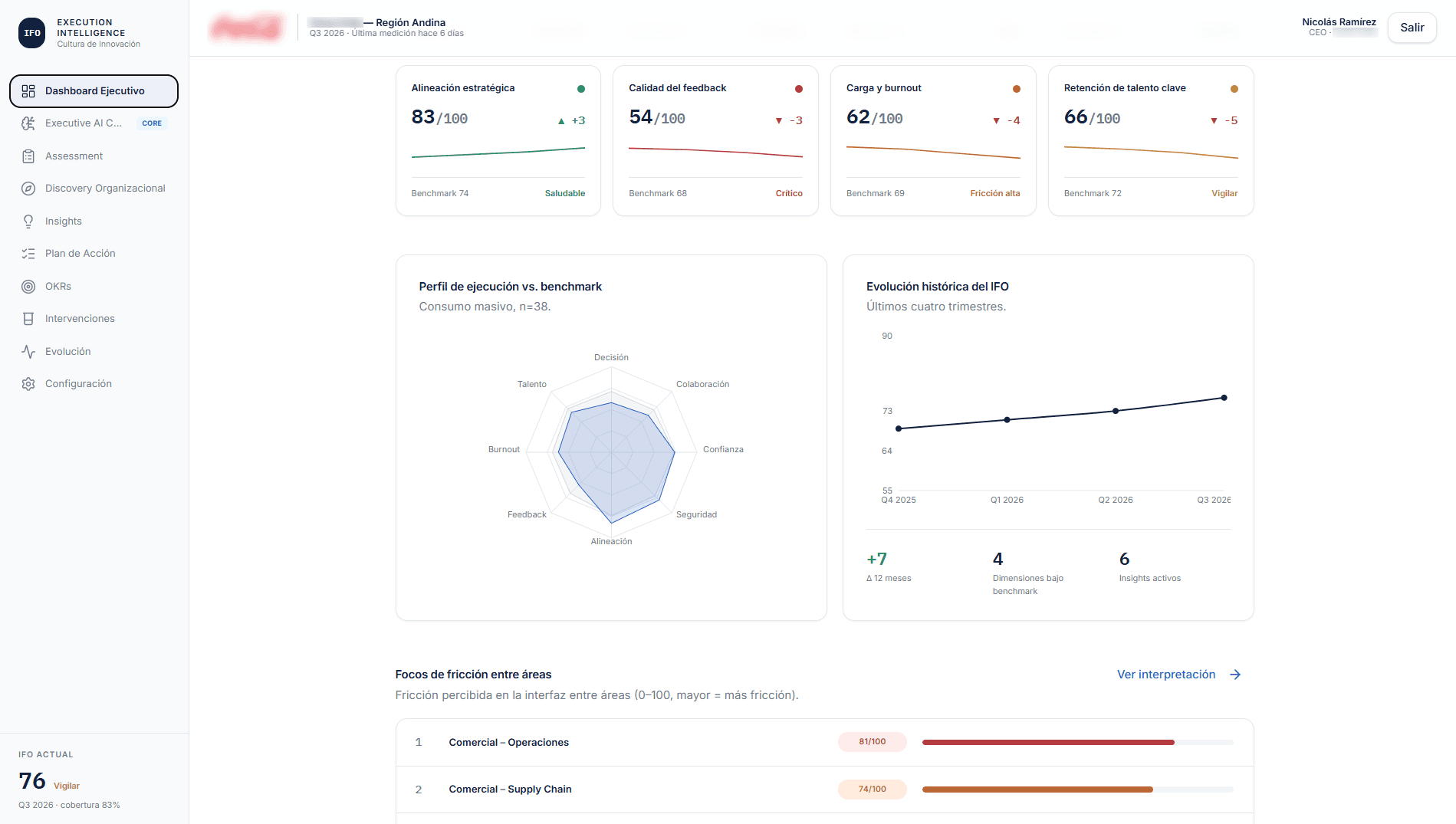The image size is (1456, 824).
Task: Click the 6 Insights activos value
Action: click(1124, 560)
